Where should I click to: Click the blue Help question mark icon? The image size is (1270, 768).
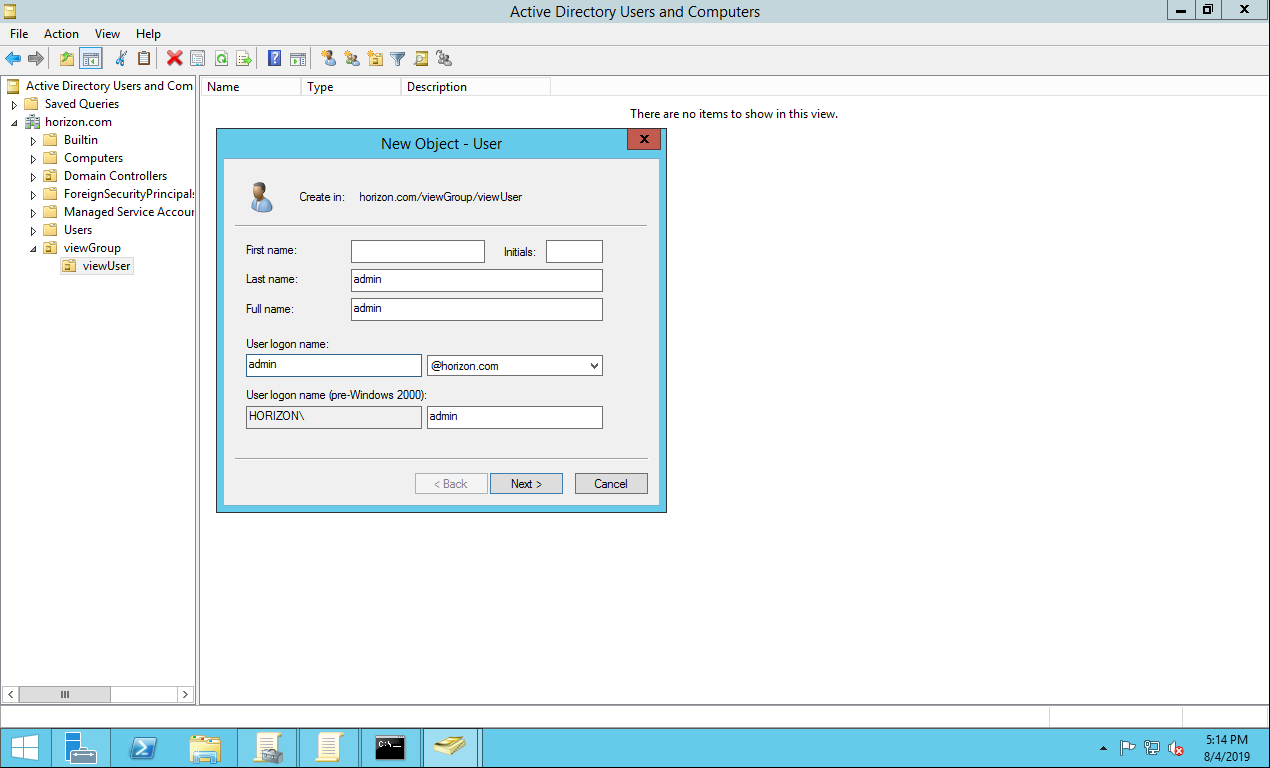coord(274,59)
